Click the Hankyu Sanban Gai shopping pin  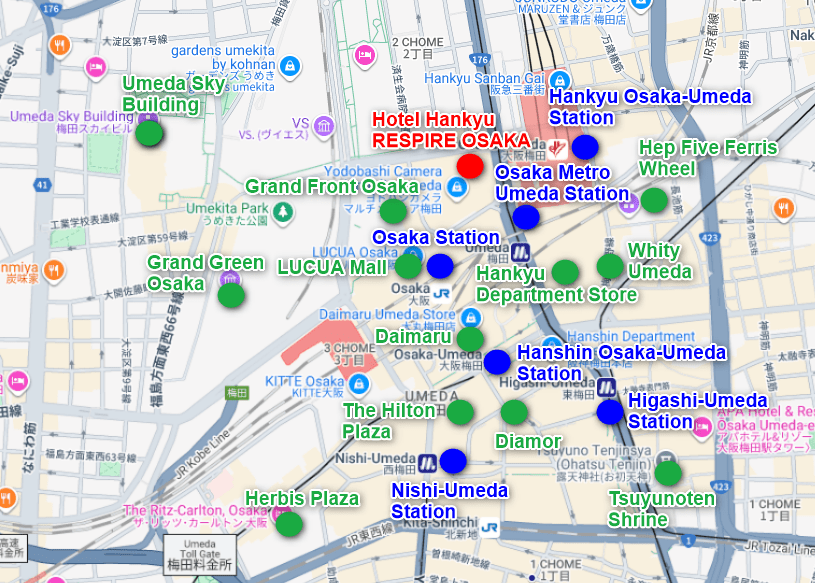pos(560,81)
